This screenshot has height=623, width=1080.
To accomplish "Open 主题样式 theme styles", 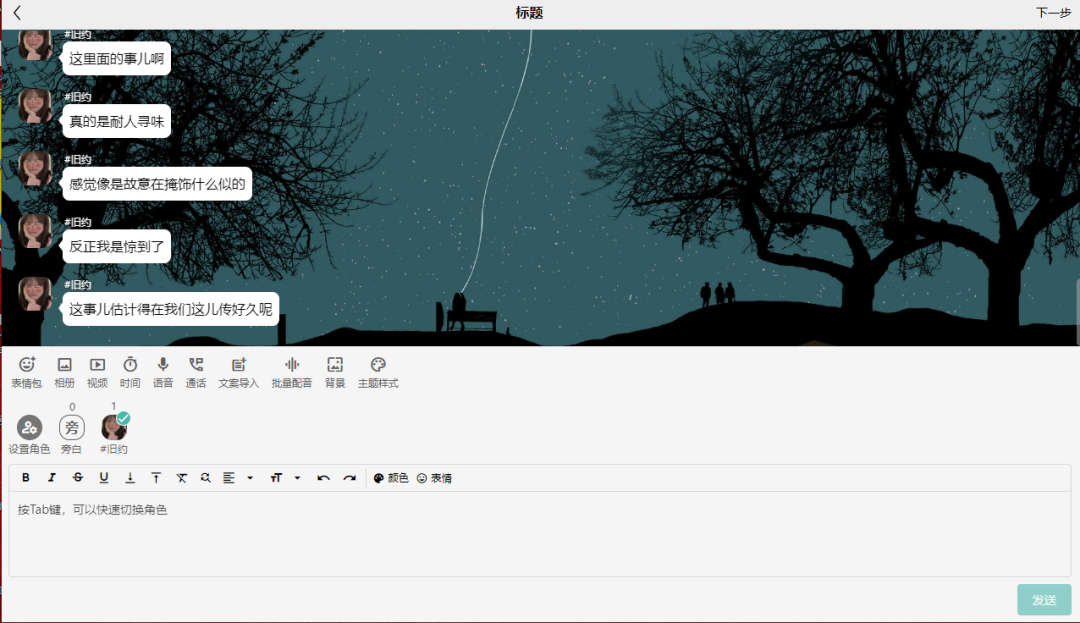I will point(378,371).
